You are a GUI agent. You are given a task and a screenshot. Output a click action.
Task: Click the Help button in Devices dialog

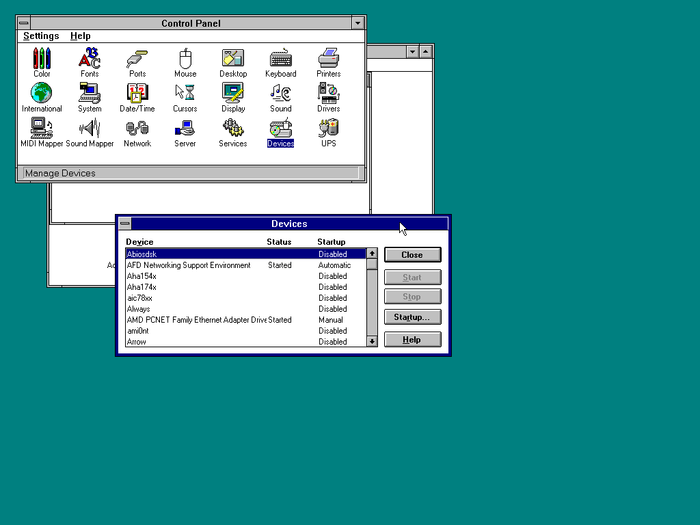tap(412, 340)
